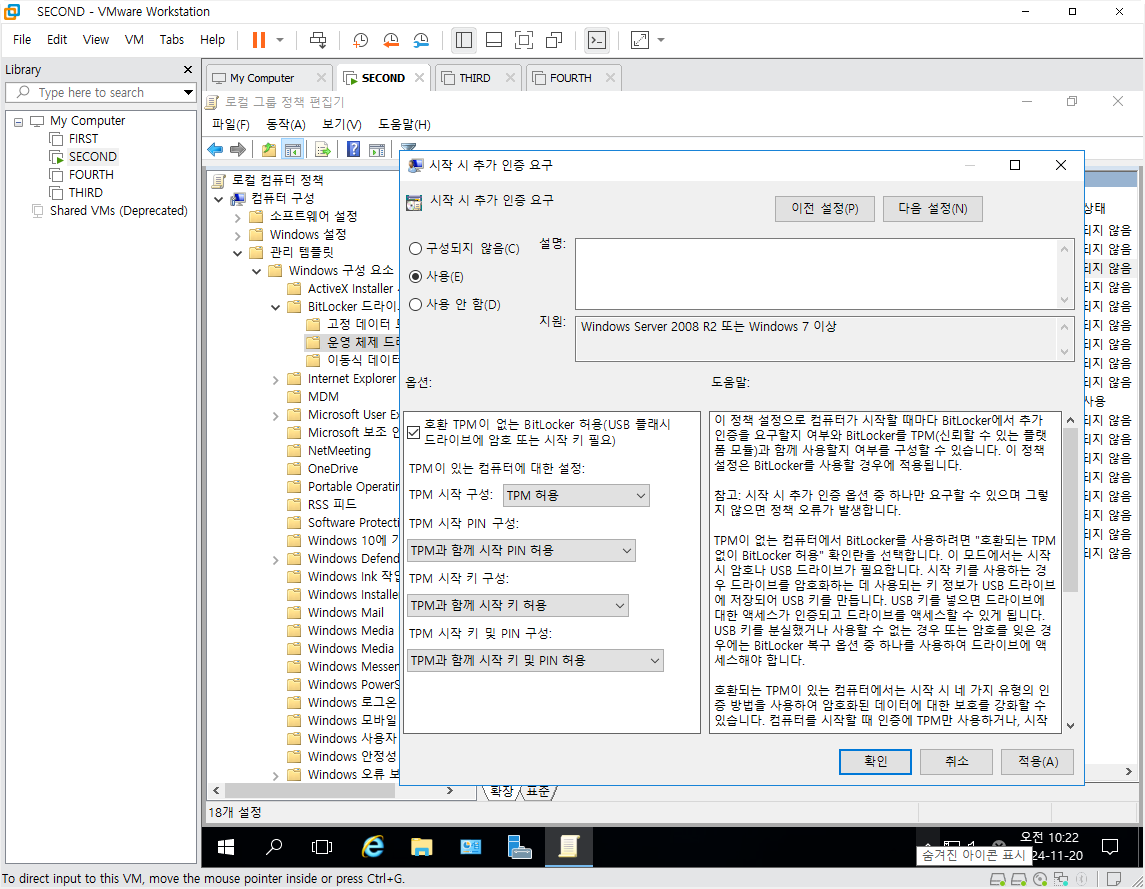The width and height of the screenshot is (1145, 889).
Task: Click the '다음 설정(N)' button
Action: [933, 208]
